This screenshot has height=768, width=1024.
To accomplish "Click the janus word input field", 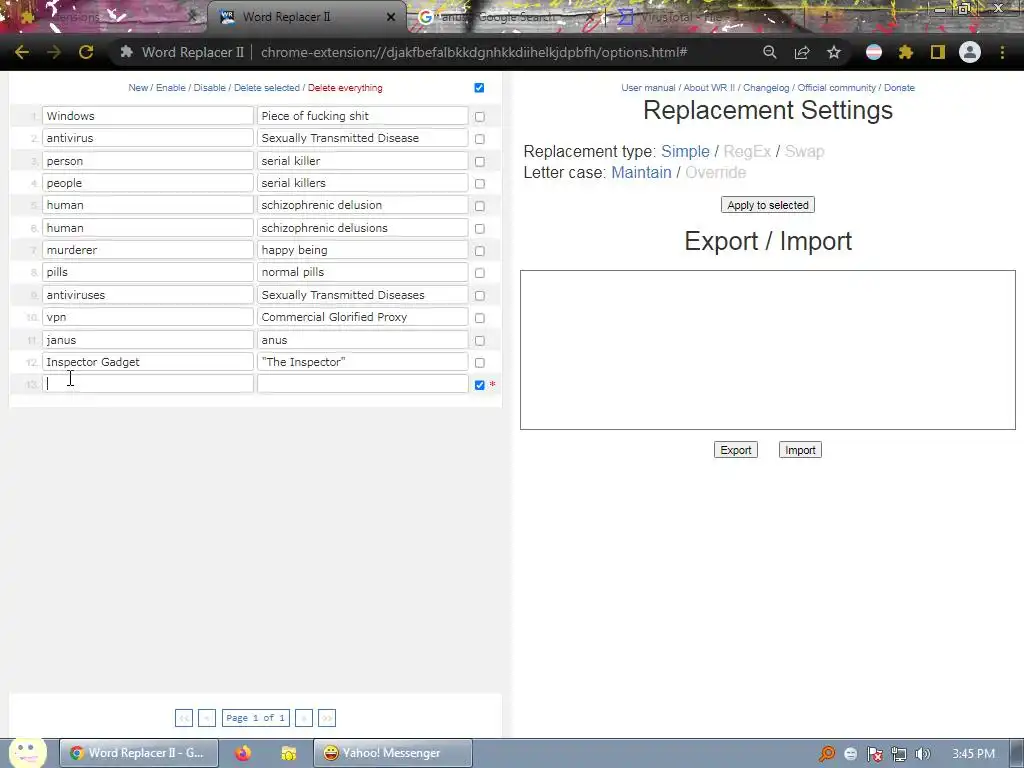I will [148, 340].
